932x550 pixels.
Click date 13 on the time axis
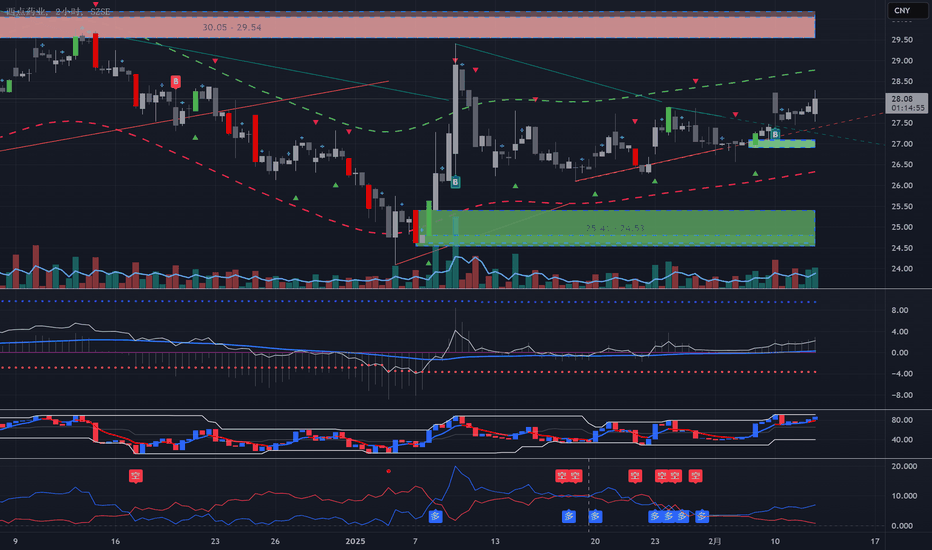pos(495,541)
